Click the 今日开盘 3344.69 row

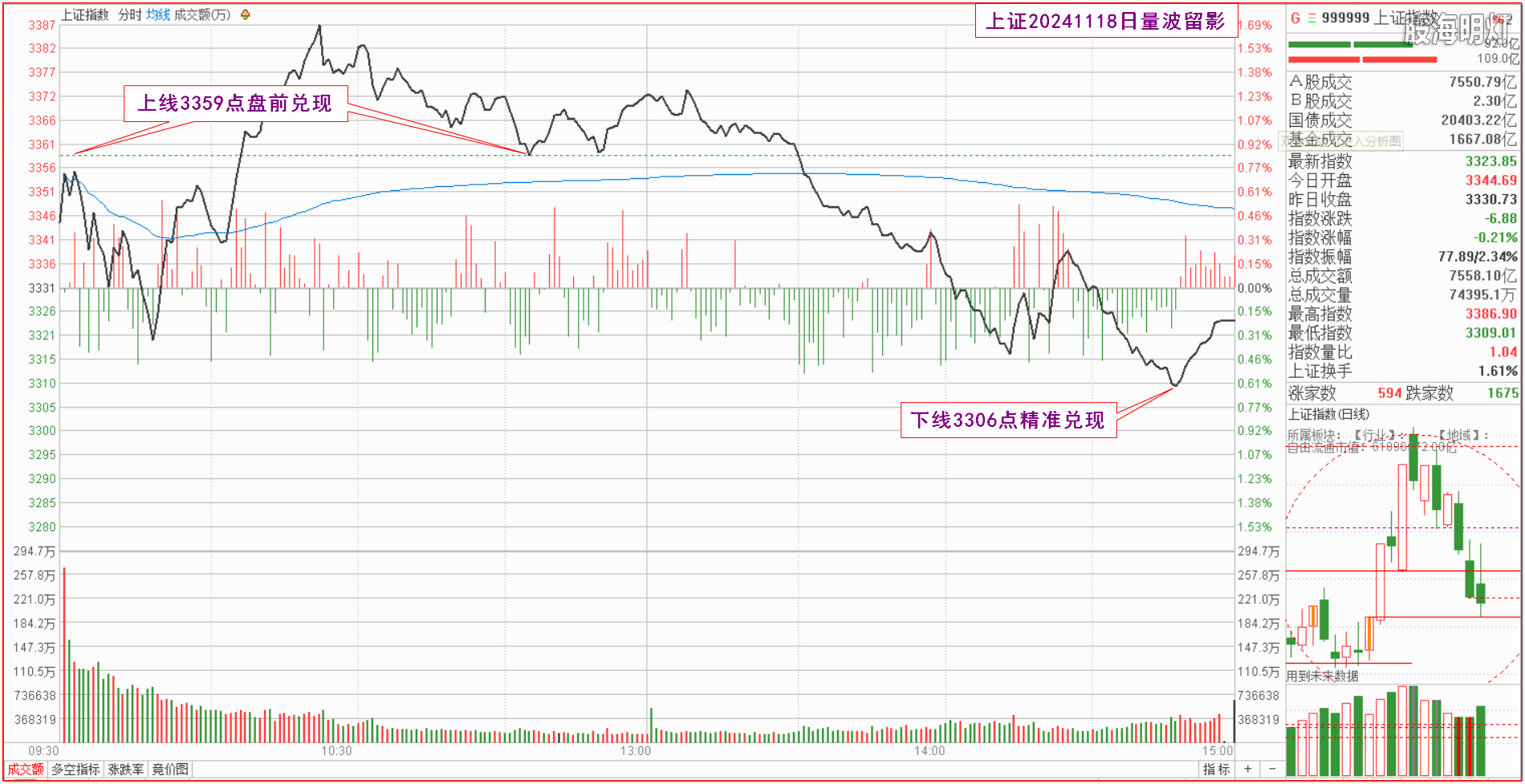pos(1402,181)
